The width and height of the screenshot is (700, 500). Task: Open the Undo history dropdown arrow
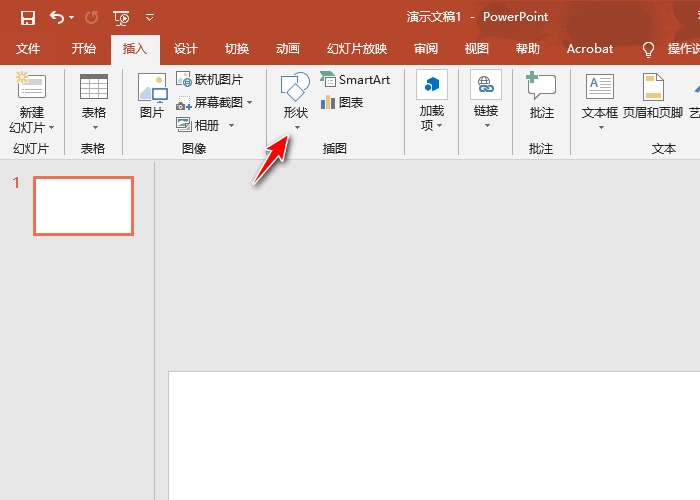coord(71,18)
